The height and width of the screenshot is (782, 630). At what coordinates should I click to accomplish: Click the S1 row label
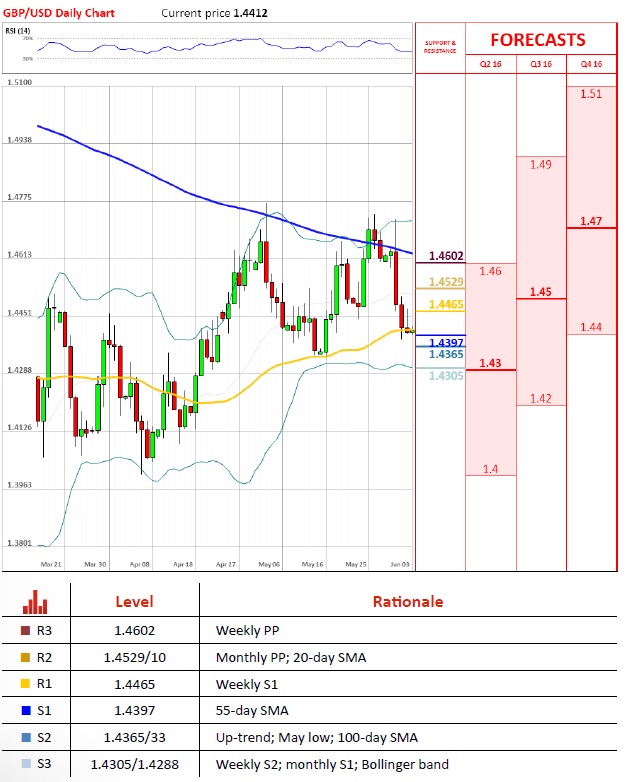pos(44,711)
